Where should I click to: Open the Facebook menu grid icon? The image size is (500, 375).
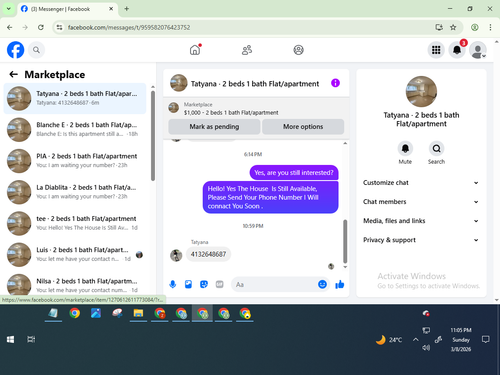[436, 50]
